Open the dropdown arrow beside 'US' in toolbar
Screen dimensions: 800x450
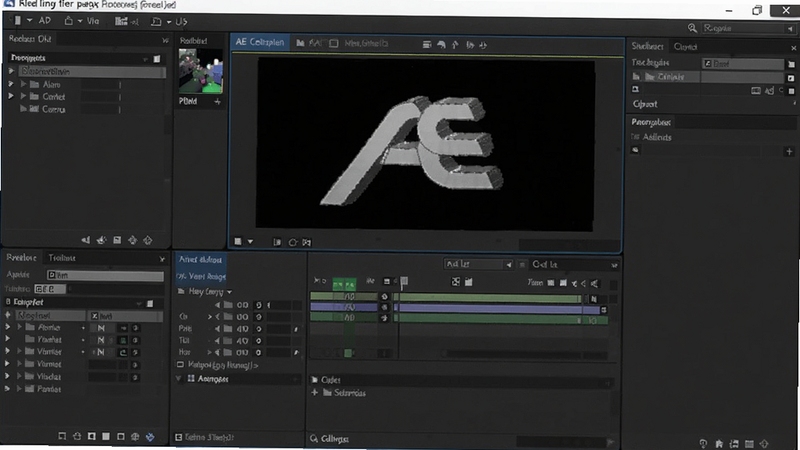[169, 22]
